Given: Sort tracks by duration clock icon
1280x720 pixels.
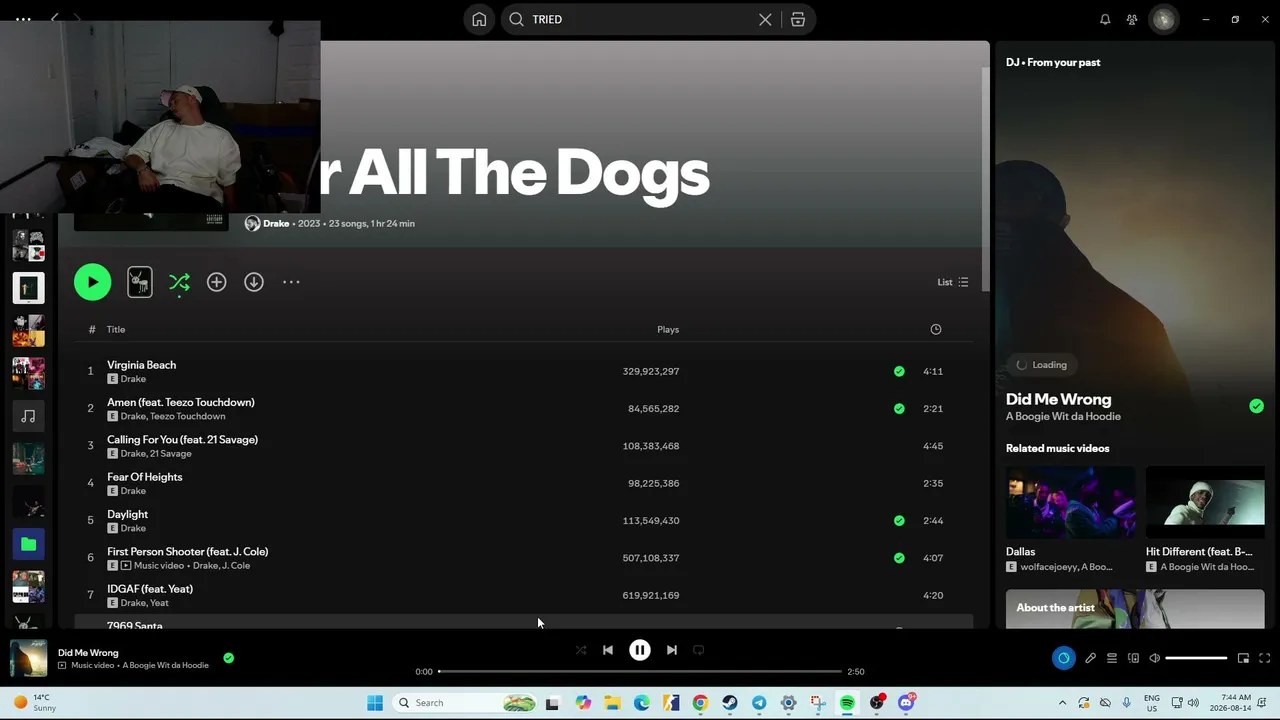Looking at the screenshot, I should [x=936, y=329].
